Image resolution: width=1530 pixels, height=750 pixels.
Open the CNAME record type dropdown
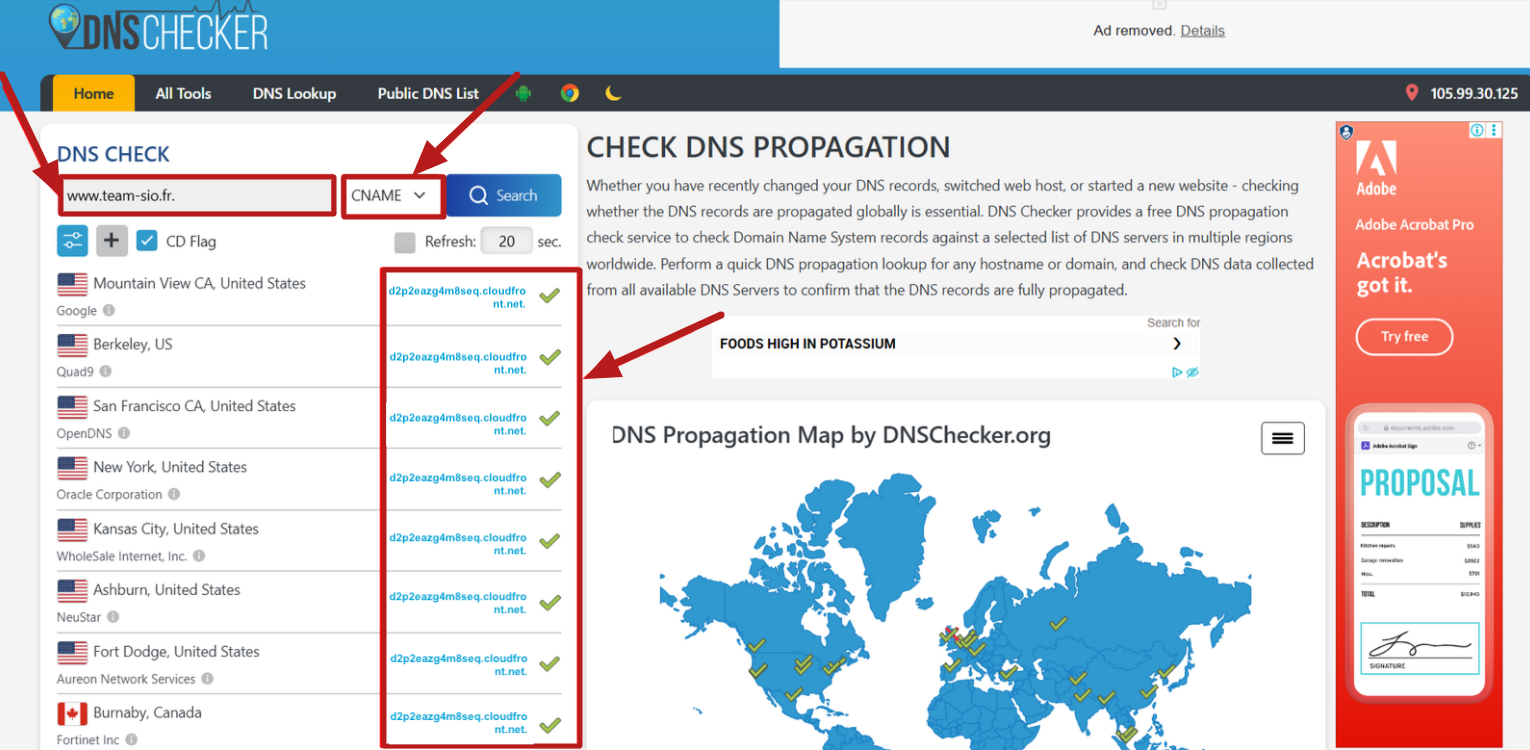[x=393, y=196]
